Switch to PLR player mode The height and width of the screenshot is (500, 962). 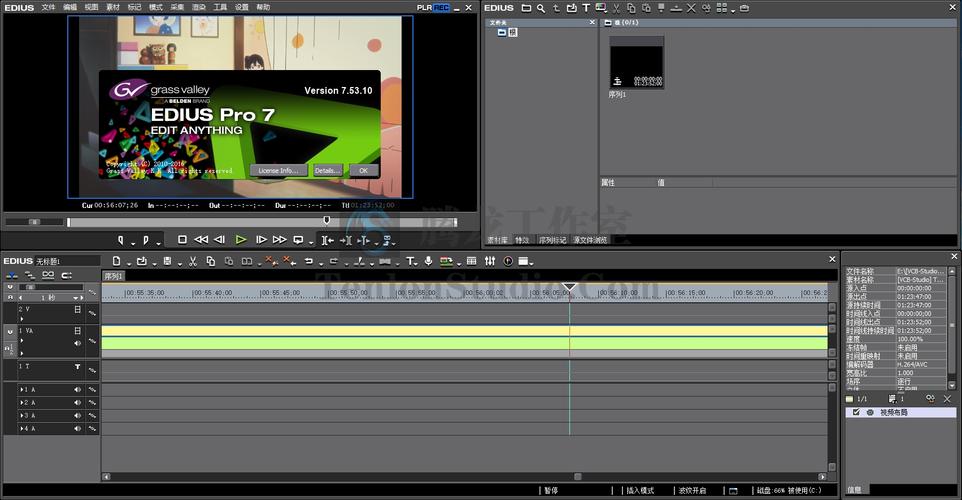click(424, 7)
